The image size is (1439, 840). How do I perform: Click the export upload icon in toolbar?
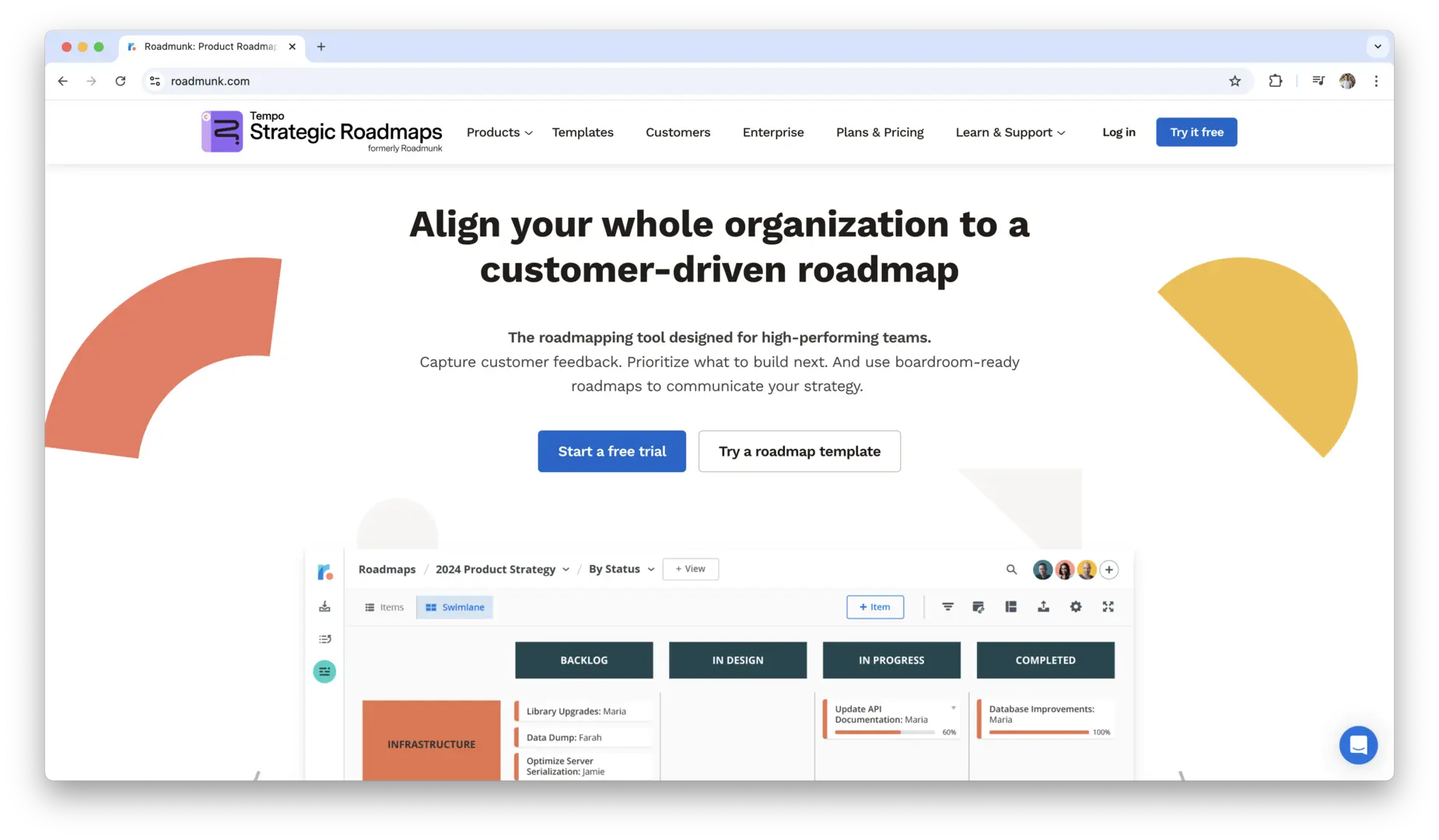tap(1043, 607)
